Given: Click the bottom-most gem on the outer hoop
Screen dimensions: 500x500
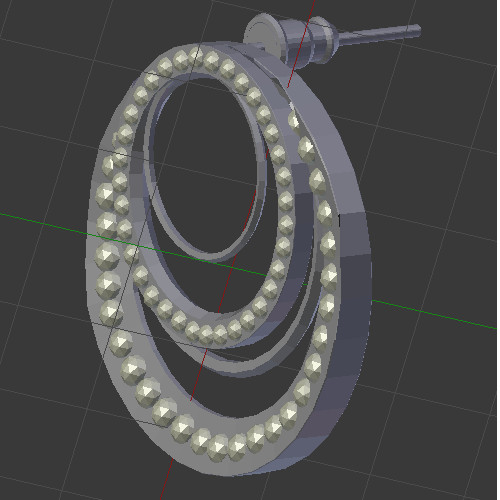Looking at the screenshot, I should click(x=217, y=447).
